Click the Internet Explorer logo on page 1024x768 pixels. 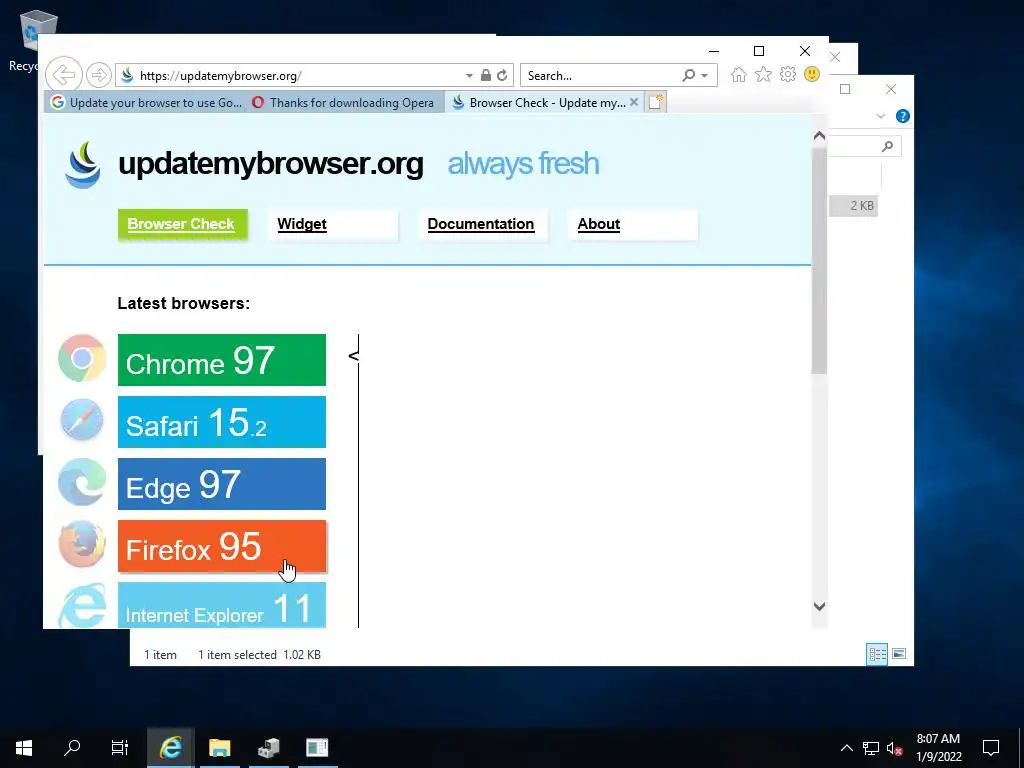(82, 606)
